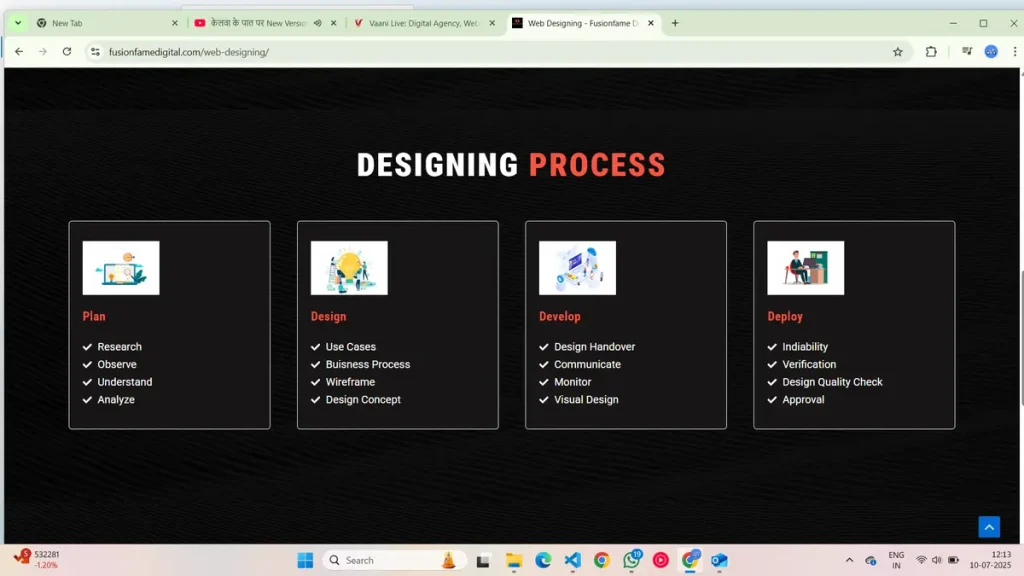This screenshot has height=576, width=1024.
Task: Open Visual Studio Code from taskbar
Action: click(573, 560)
